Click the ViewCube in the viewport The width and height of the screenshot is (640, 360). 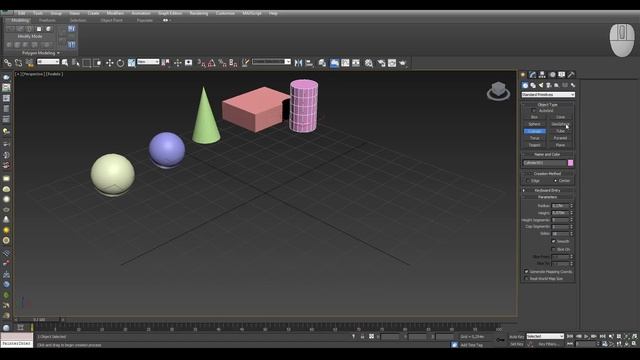coord(498,91)
